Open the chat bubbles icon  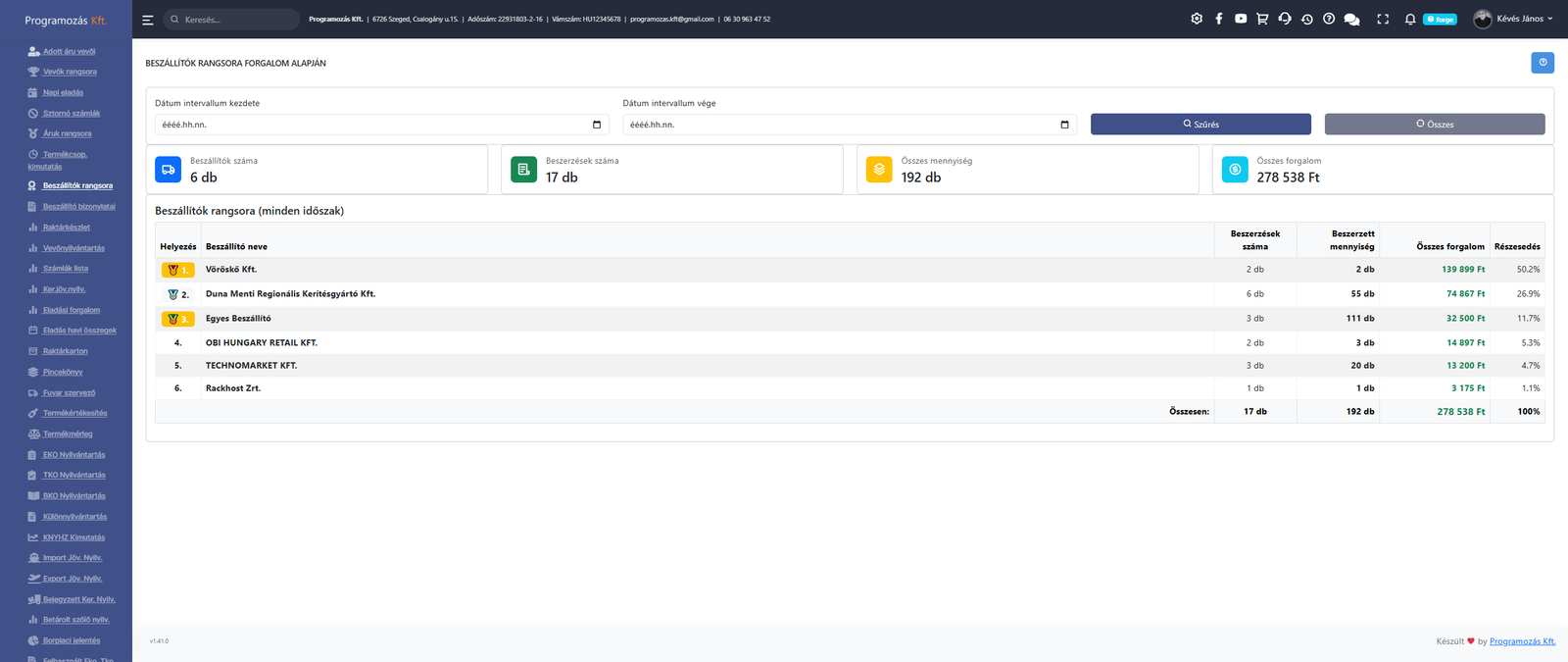click(x=1352, y=19)
